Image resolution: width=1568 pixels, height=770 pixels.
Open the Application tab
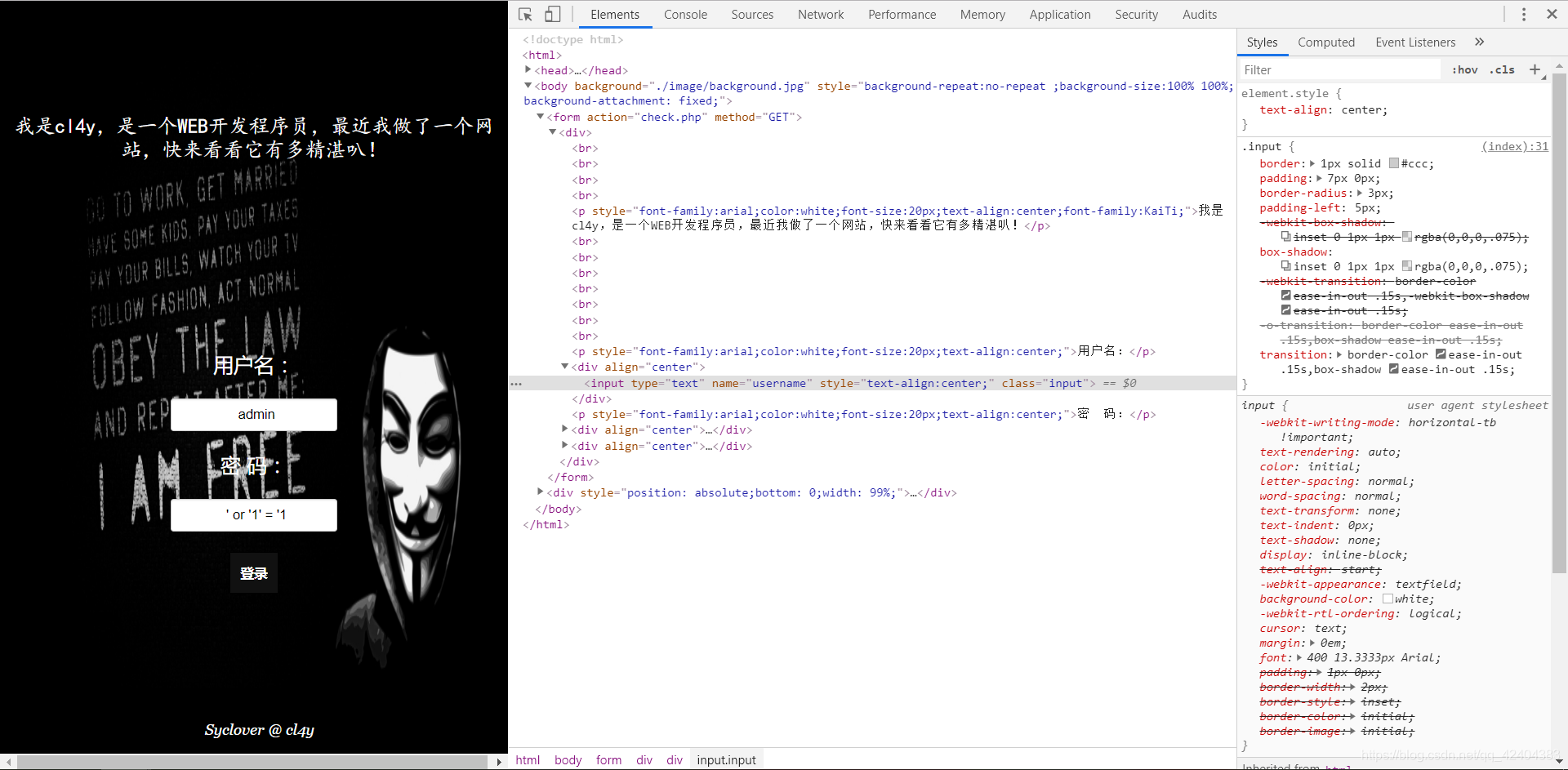(x=1059, y=14)
